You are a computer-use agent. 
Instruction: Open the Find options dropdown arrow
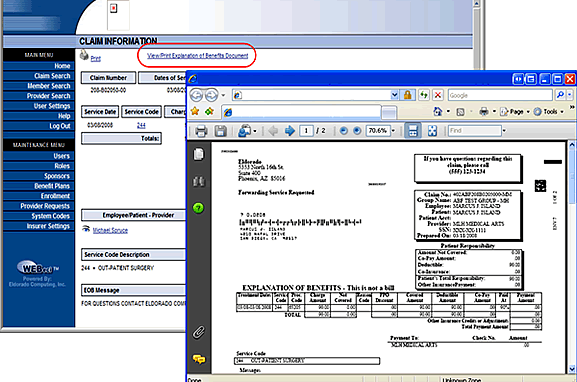click(504, 131)
